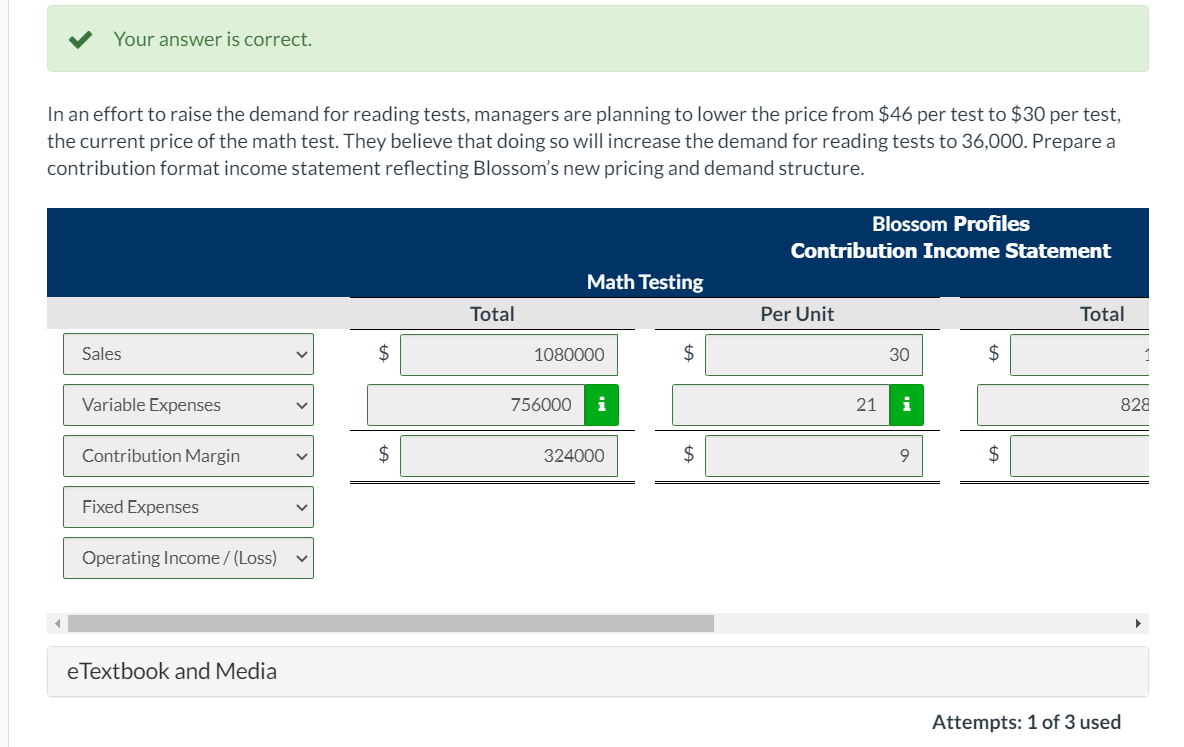Click the left scroll arrow of the table
The height and width of the screenshot is (747, 1184).
pos(57,623)
